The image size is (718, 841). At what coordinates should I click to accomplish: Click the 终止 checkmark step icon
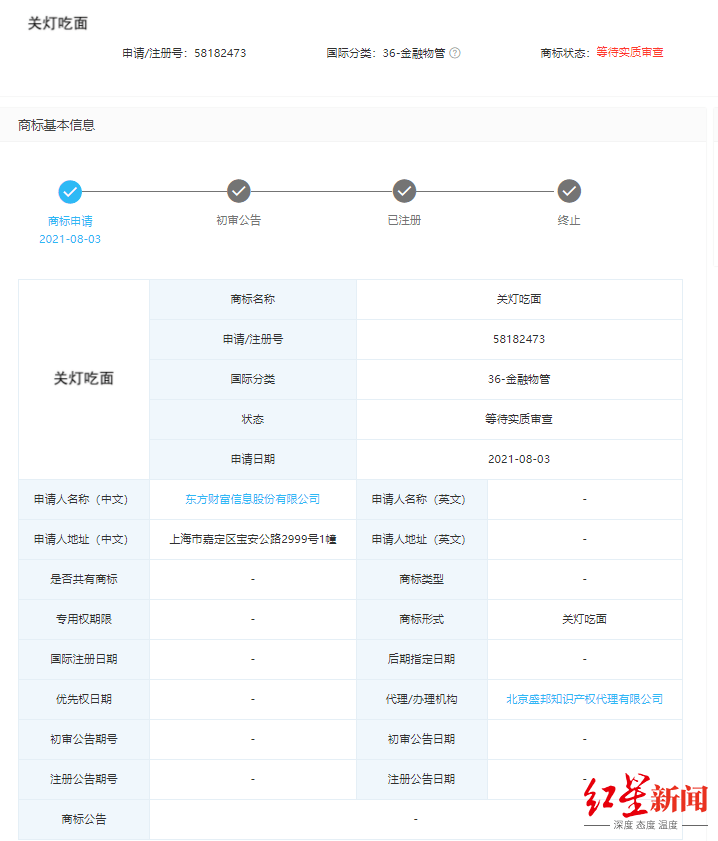(x=569, y=191)
